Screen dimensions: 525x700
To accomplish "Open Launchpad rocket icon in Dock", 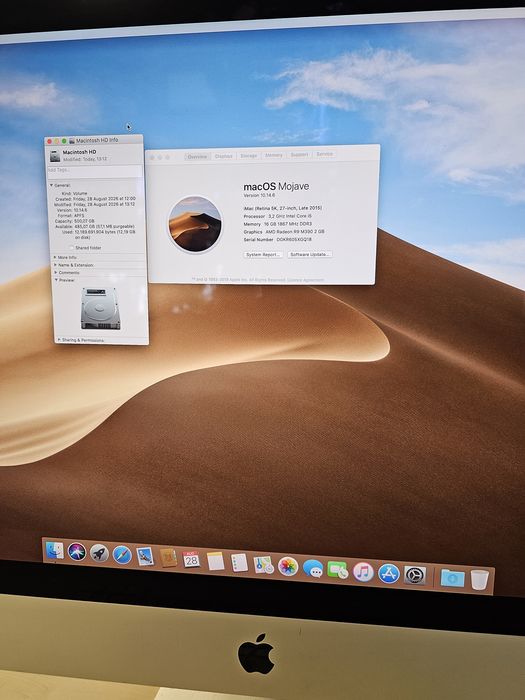I will 99,554.
